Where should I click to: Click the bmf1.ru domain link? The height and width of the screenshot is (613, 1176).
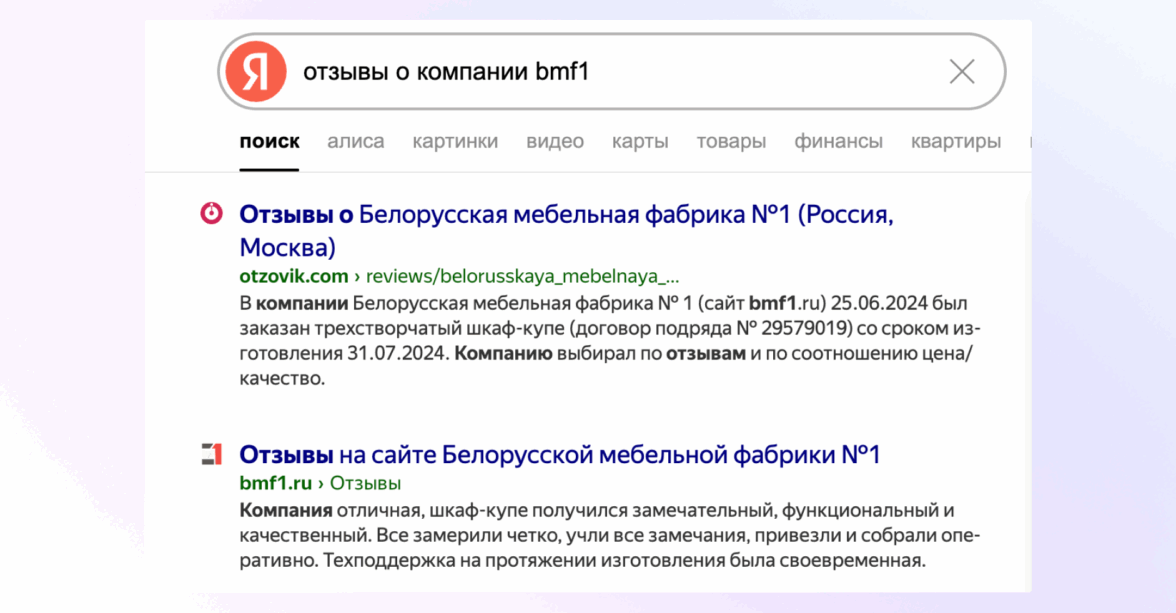pyautogui.click(x=275, y=484)
